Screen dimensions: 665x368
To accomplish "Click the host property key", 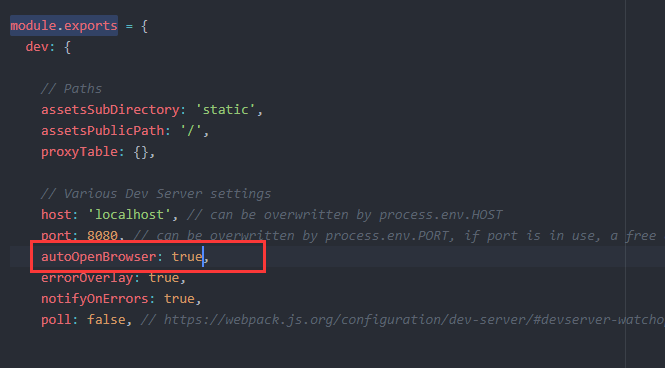I will point(56,215).
